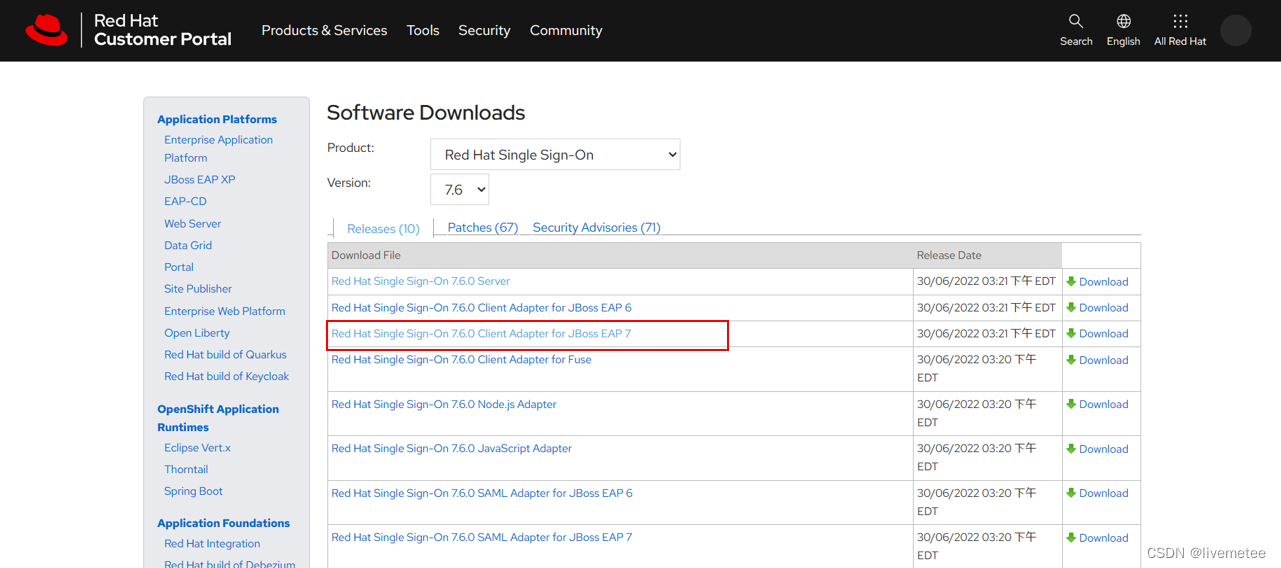Open Red Hat Integration sidebar link

(212, 543)
